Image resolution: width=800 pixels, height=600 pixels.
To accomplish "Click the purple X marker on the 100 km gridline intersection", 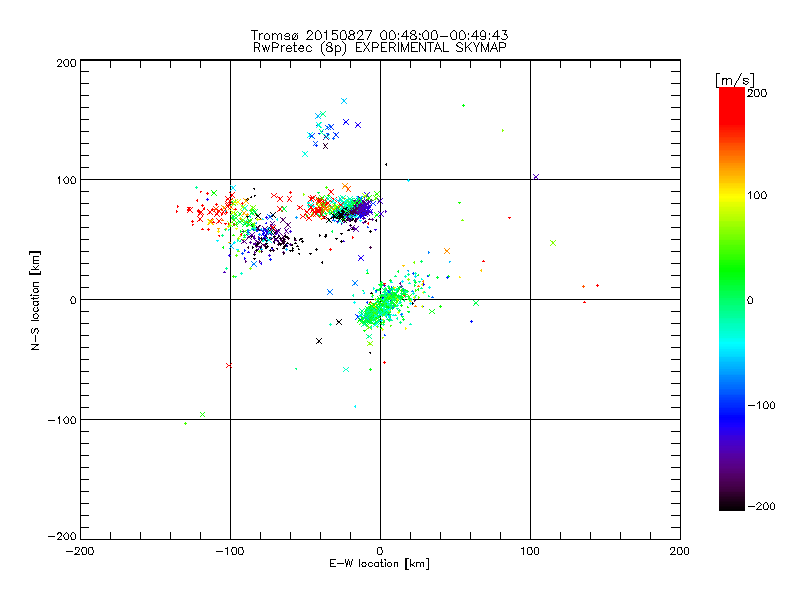I will 536,177.
